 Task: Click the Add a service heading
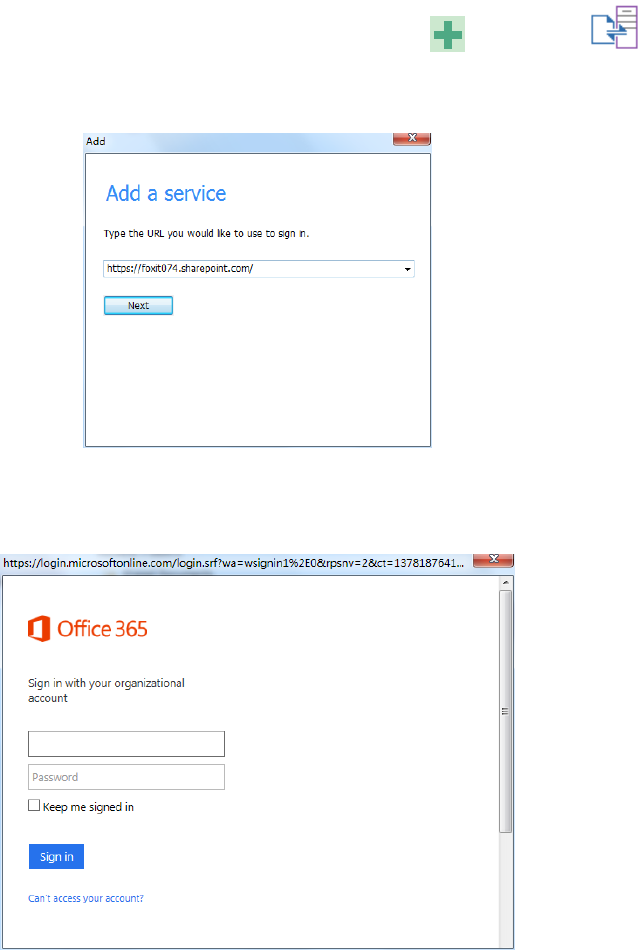pos(166,194)
